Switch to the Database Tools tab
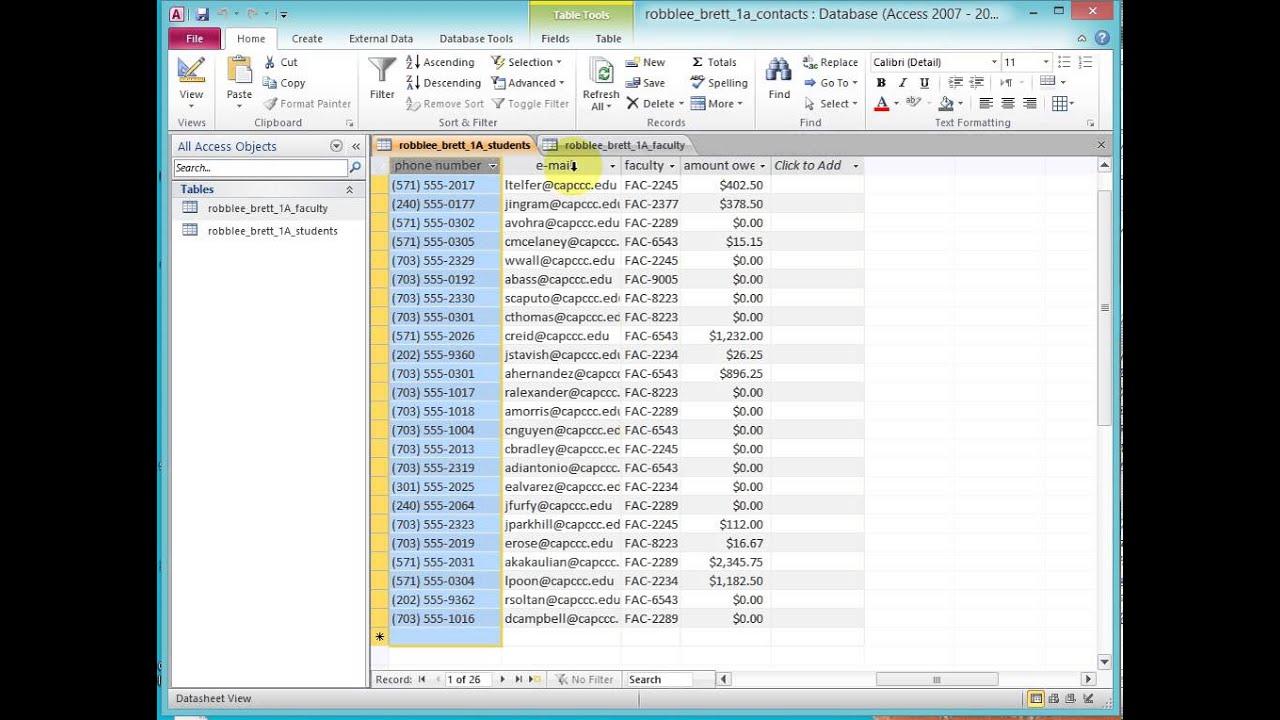1280x720 pixels. coord(476,38)
